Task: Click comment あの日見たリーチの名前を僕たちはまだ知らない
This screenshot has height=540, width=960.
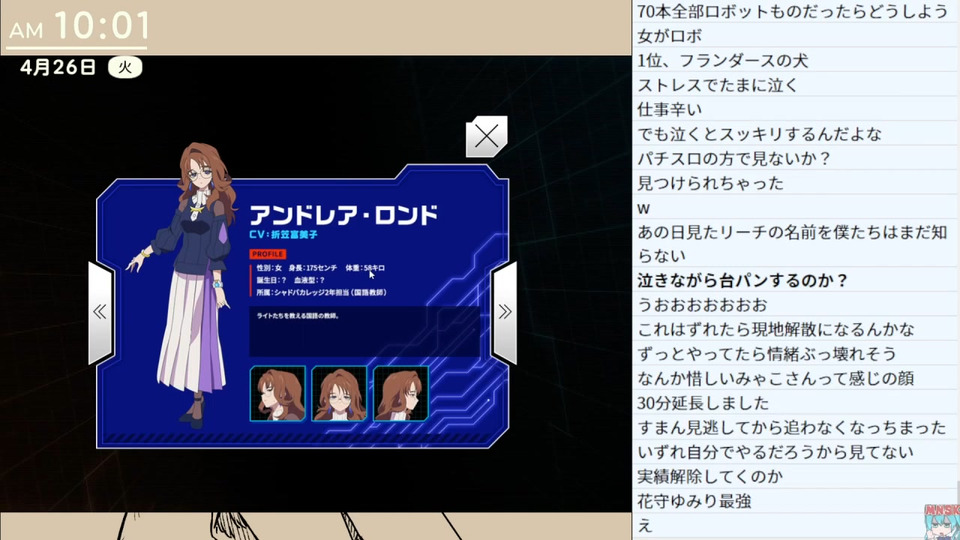Action: point(793,243)
